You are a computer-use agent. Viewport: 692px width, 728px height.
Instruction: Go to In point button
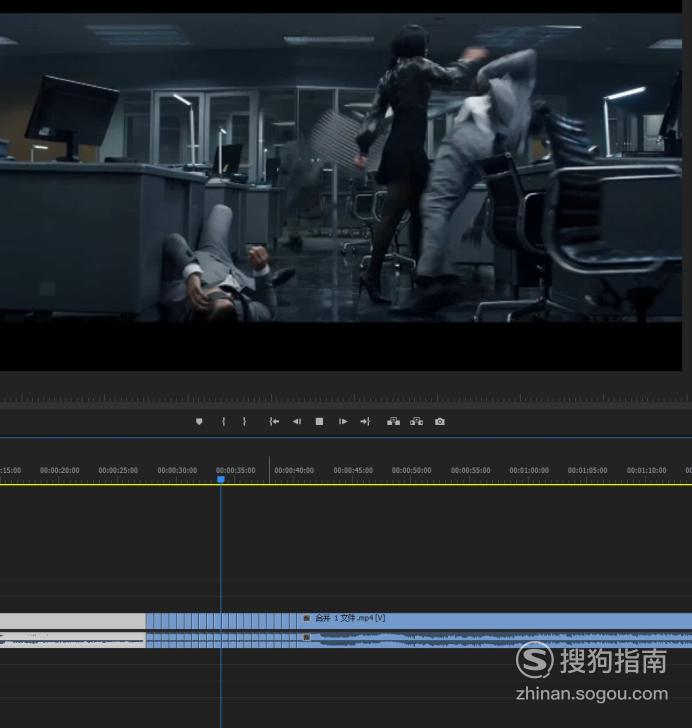pyautogui.click(x=274, y=422)
